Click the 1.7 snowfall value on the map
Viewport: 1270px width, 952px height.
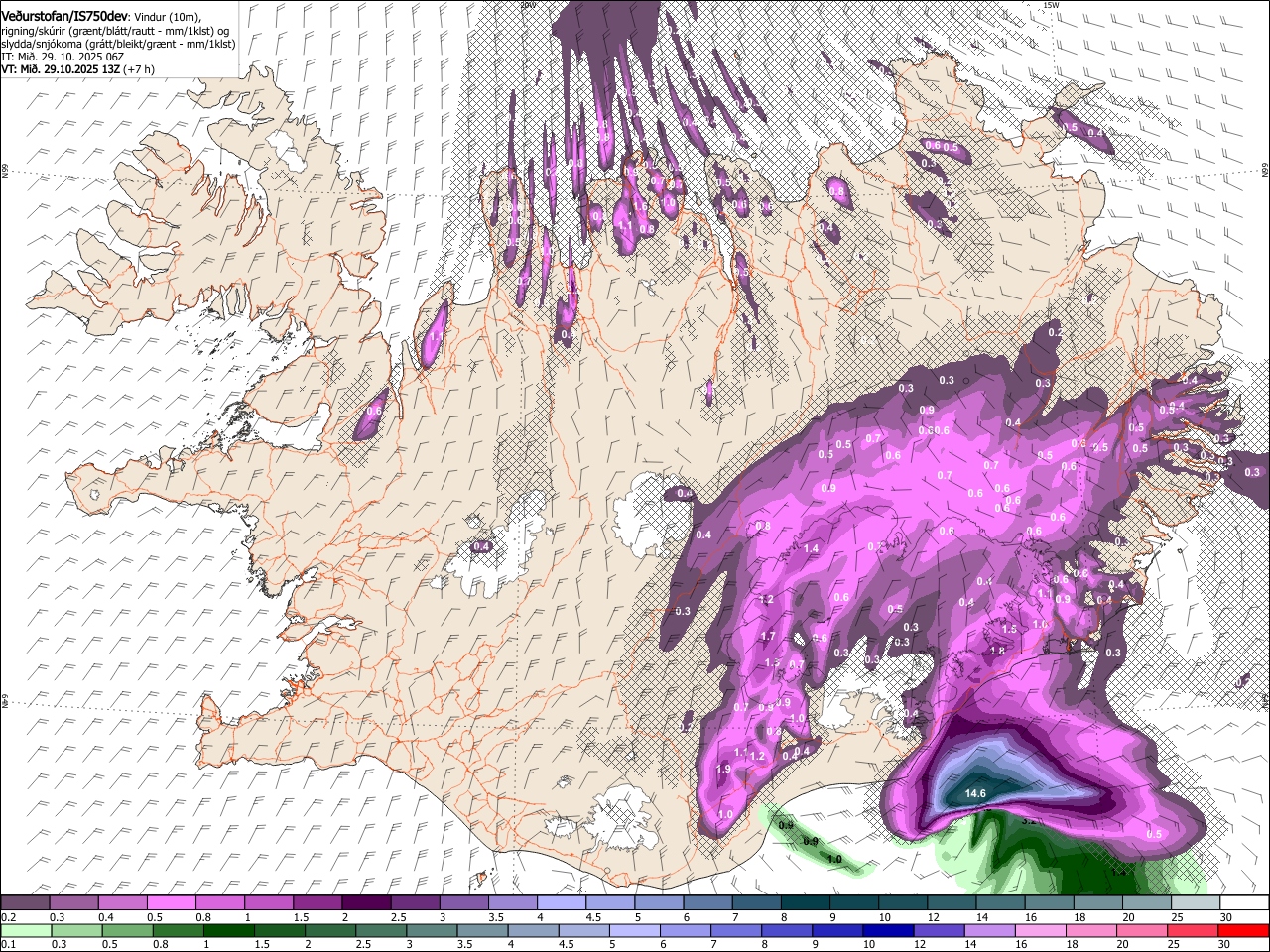click(767, 636)
